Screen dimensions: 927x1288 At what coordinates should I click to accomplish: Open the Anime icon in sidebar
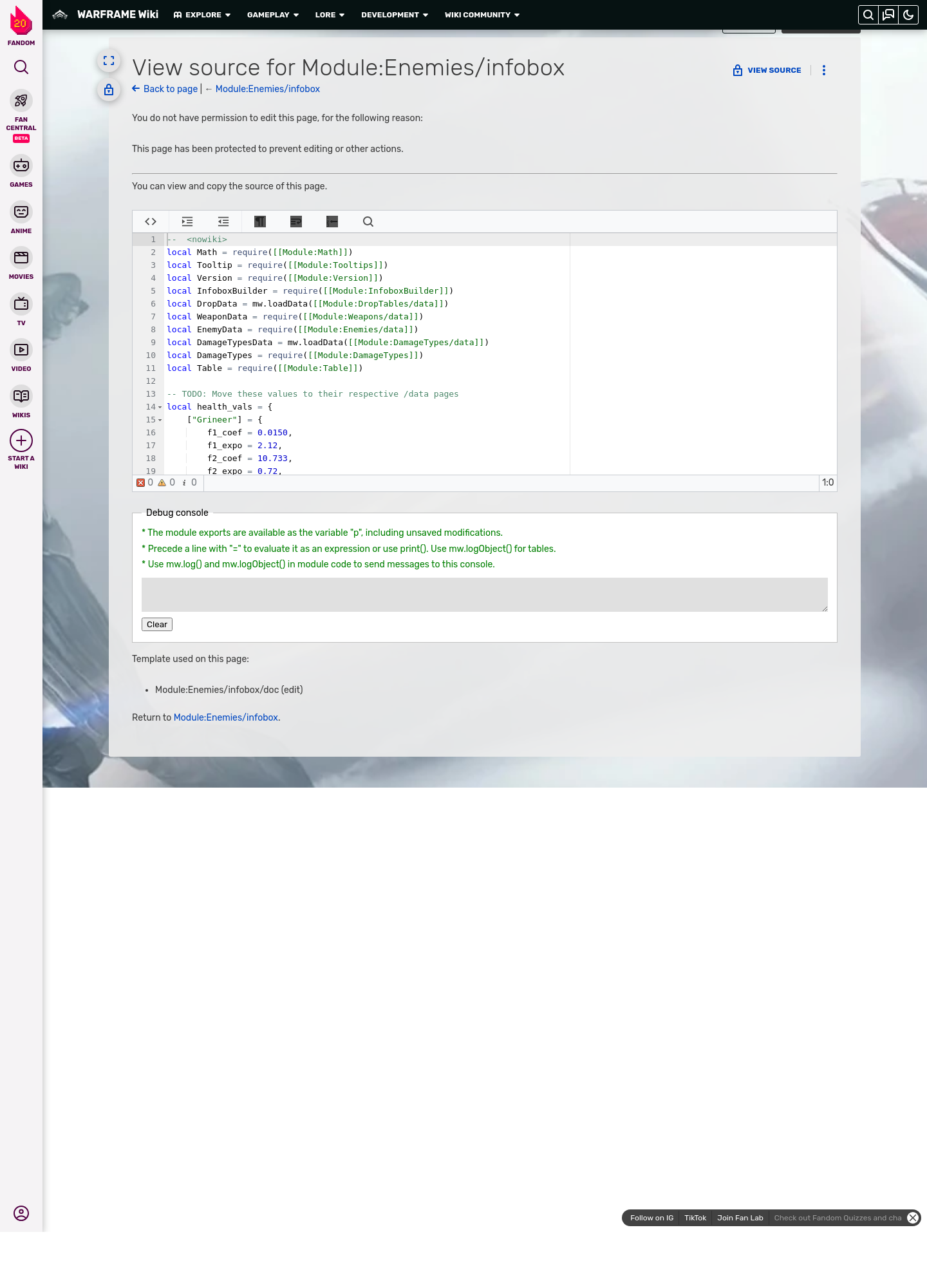coord(21,212)
